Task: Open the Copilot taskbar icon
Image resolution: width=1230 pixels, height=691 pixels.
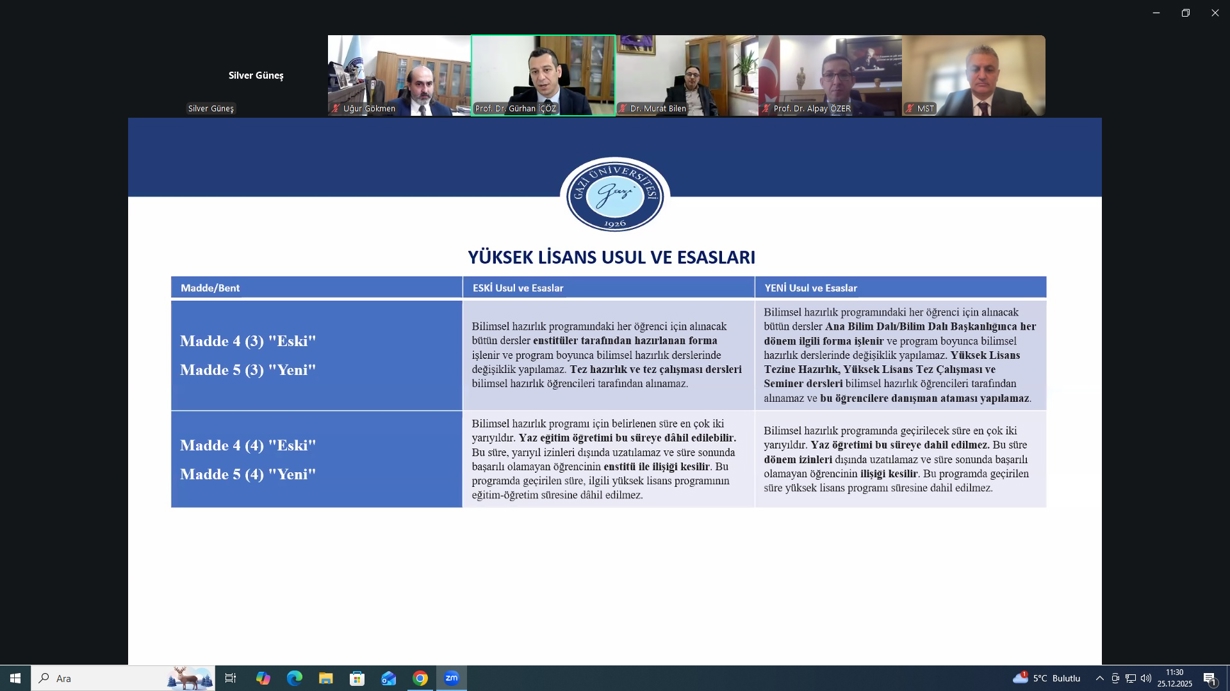Action: [x=262, y=678]
